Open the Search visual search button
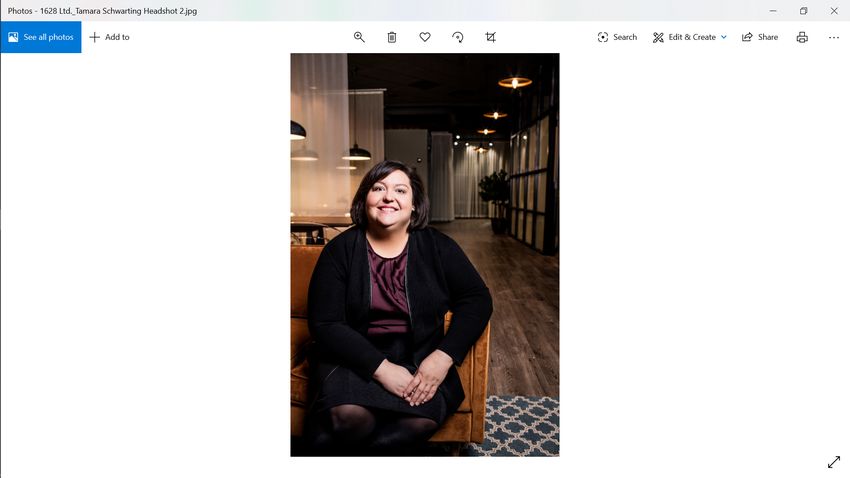 617,37
